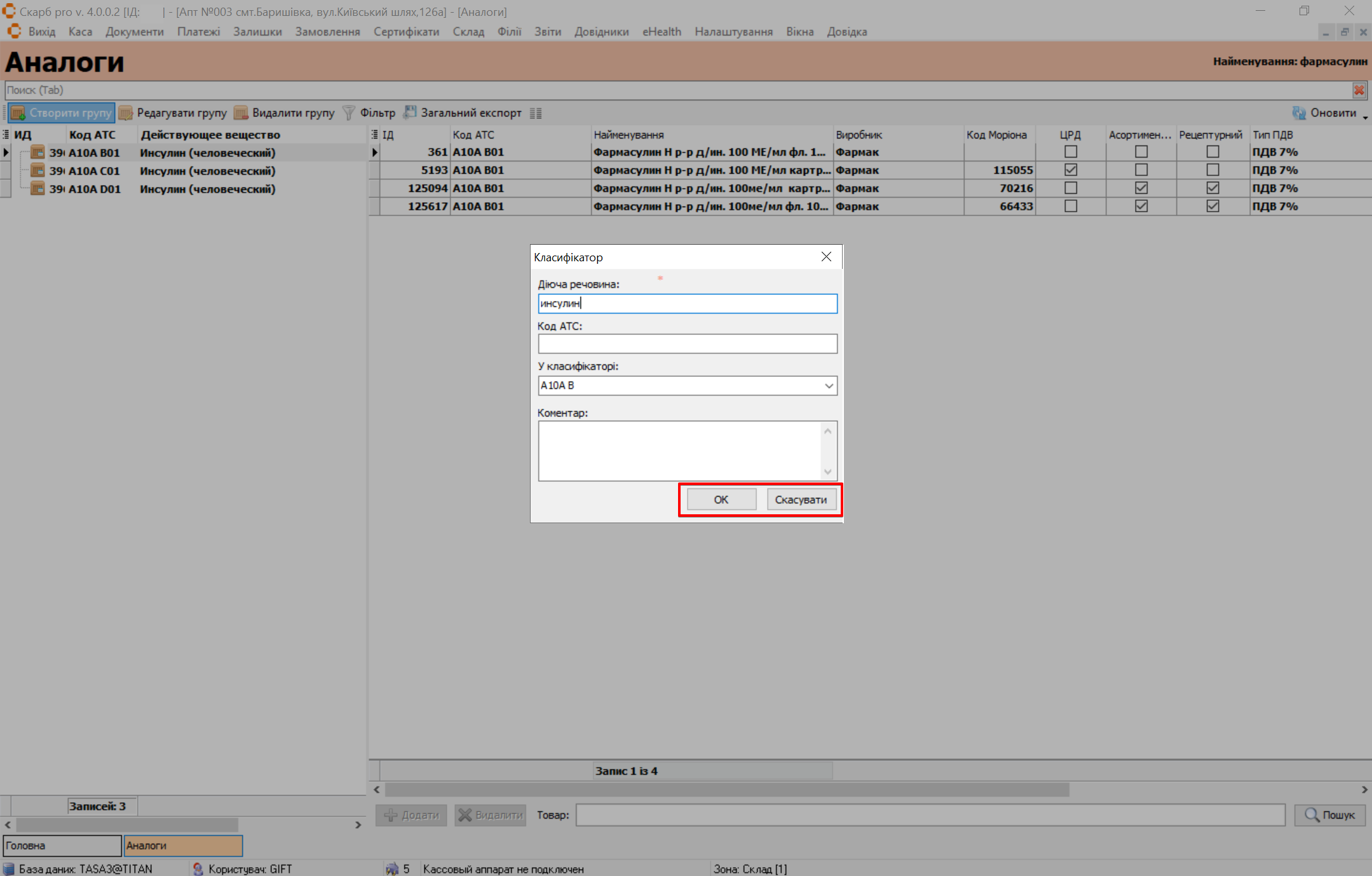Toggle Рецептурний checkbox for product 125617
1372x876 pixels.
[1212, 206]
